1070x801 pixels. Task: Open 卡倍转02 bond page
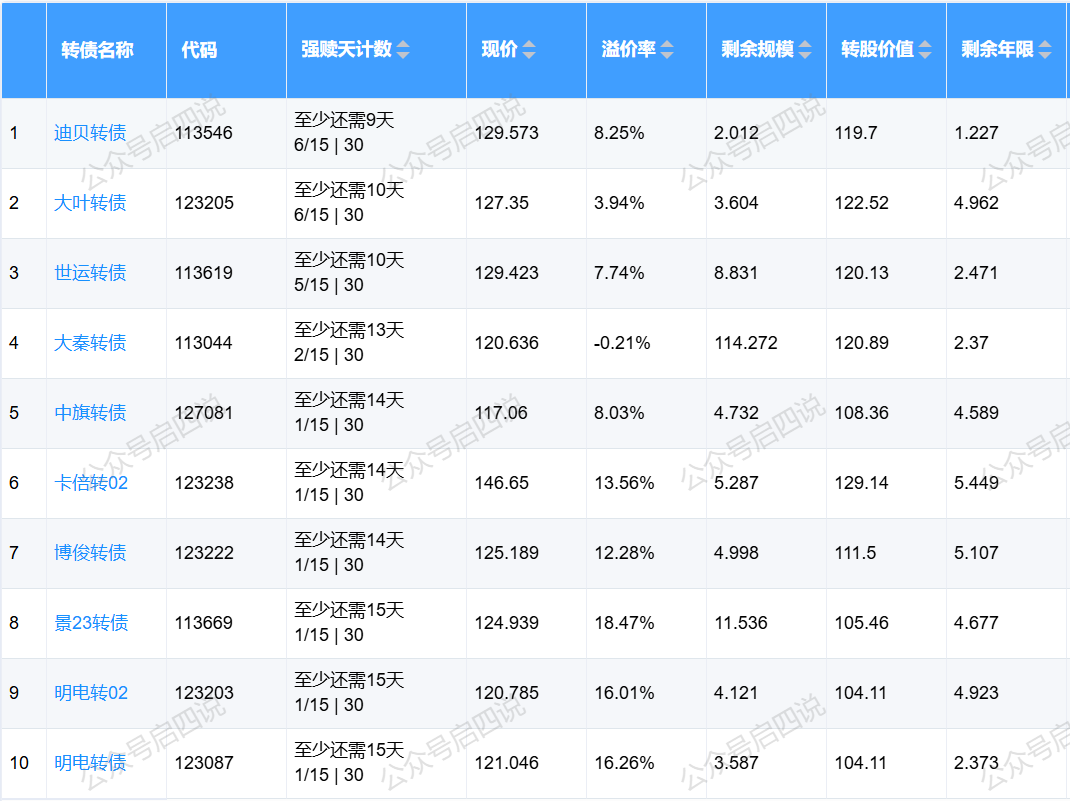91,483
